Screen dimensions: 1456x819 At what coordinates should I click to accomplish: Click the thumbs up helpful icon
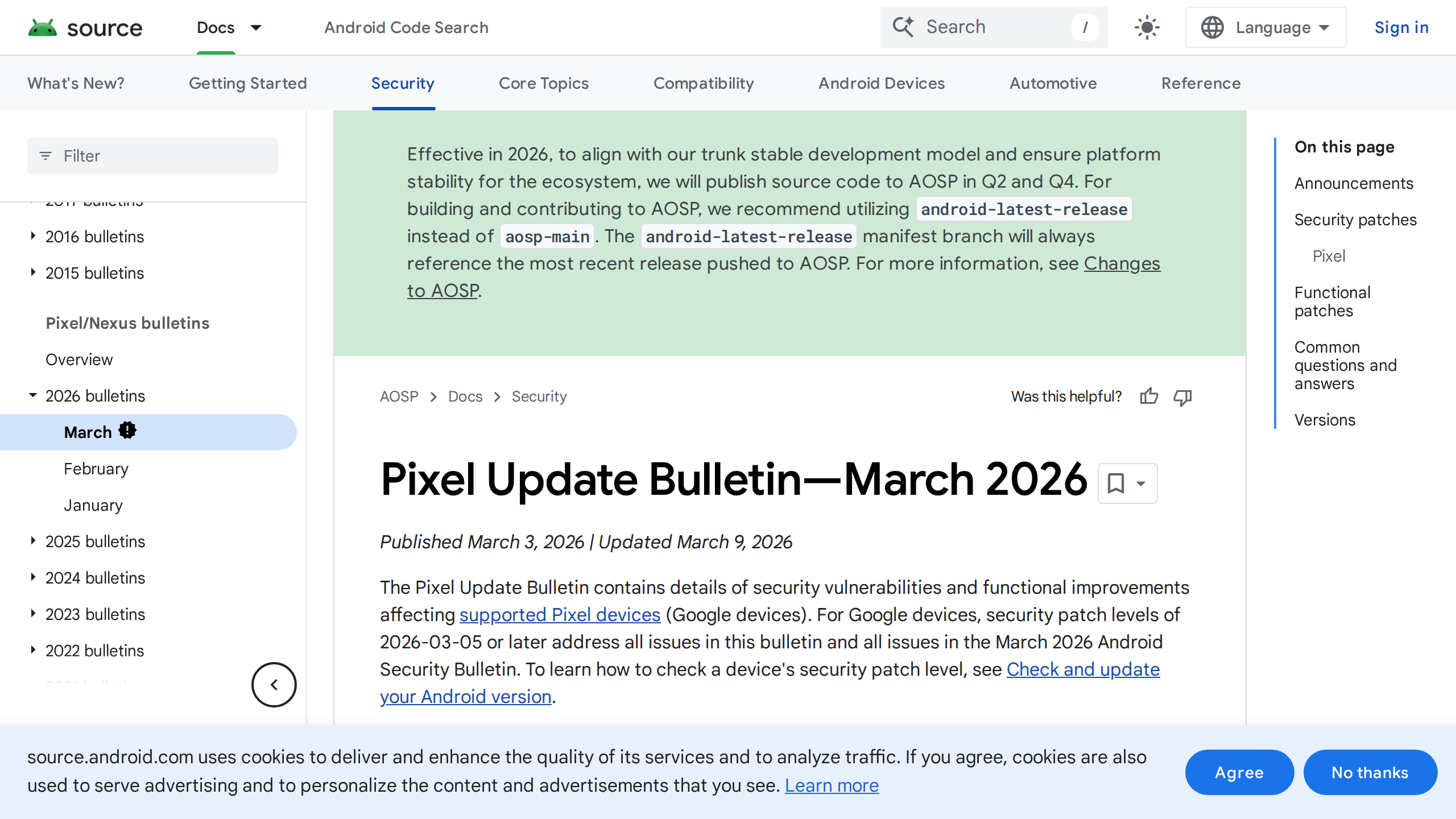[1149, 396]
